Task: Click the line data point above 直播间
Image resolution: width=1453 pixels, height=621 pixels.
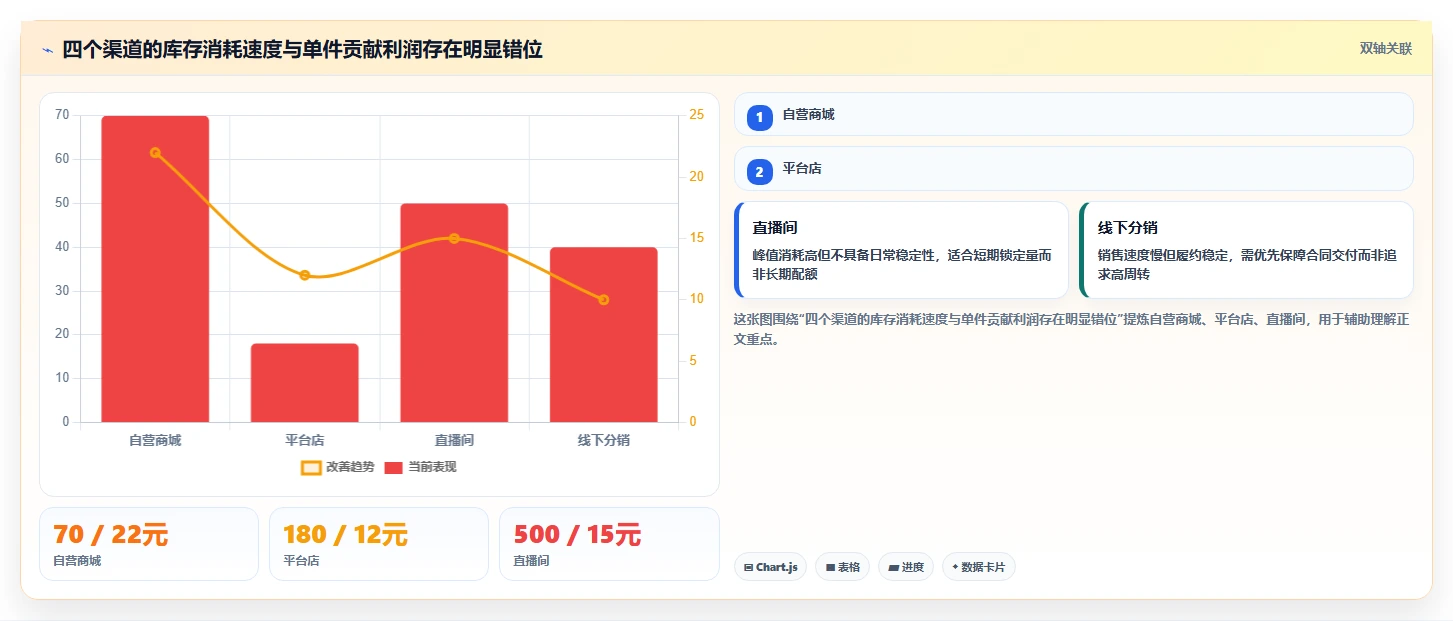Action: [x=454, y=238]
